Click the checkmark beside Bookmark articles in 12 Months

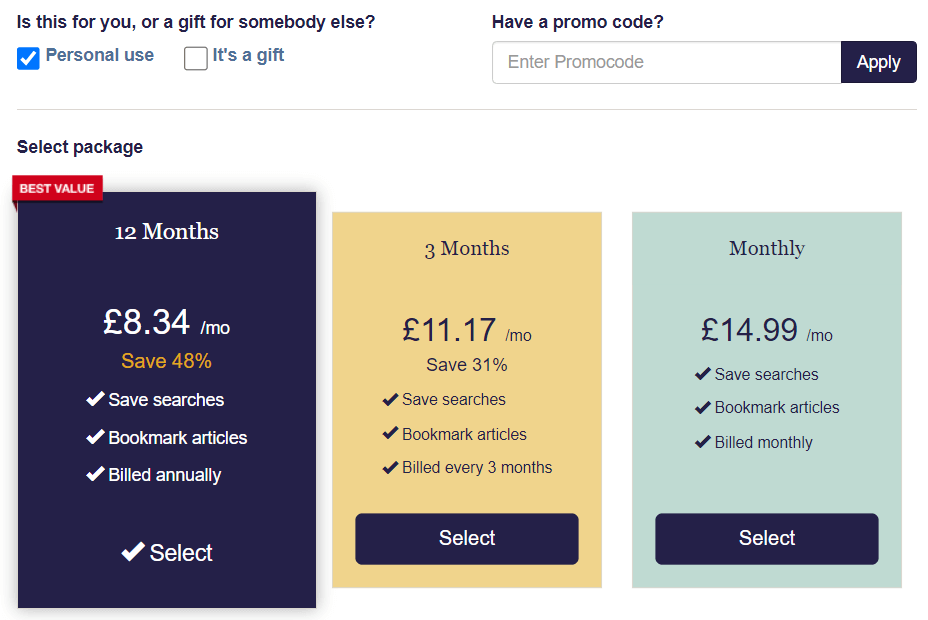95,437
